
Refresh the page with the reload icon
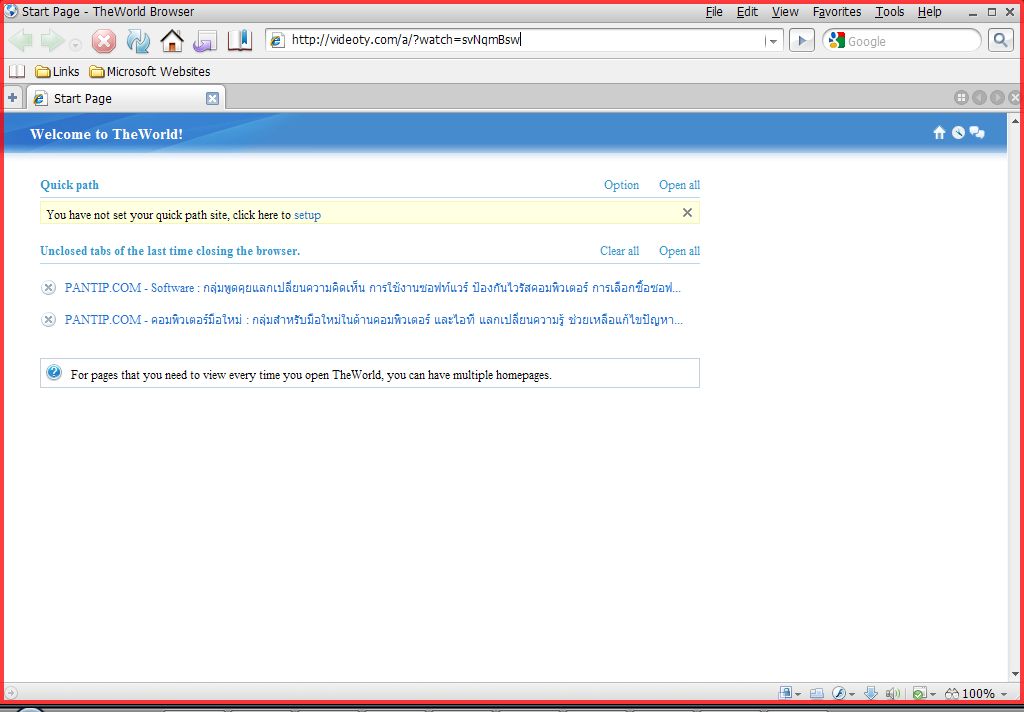coord(138,41)
